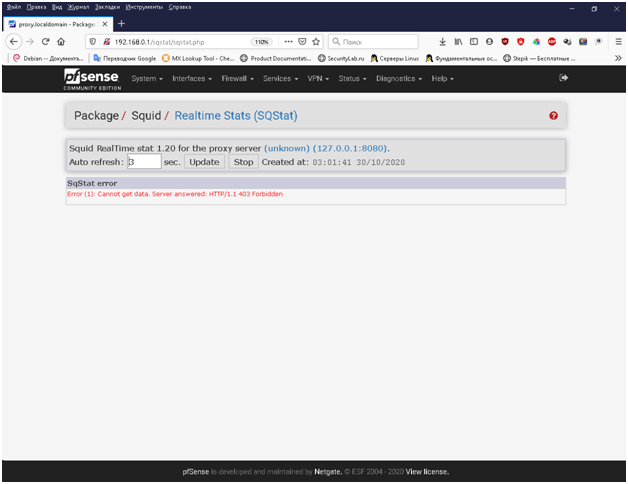628x484 pixels.
Task: Click the pfSense Community Edition logo
Action: click(91, 79)
